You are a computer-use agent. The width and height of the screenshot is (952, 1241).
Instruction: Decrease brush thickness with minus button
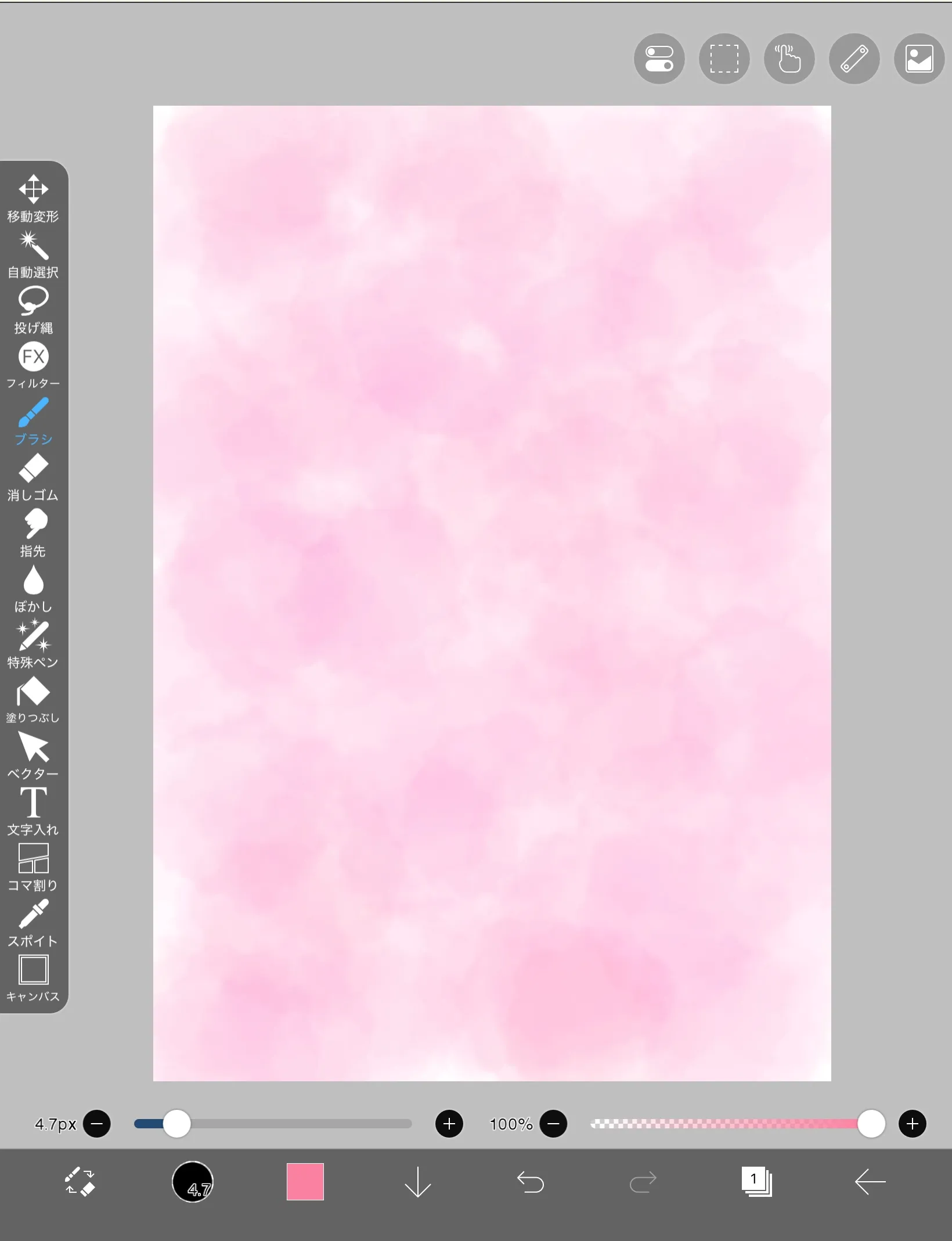click(97, 1124)
